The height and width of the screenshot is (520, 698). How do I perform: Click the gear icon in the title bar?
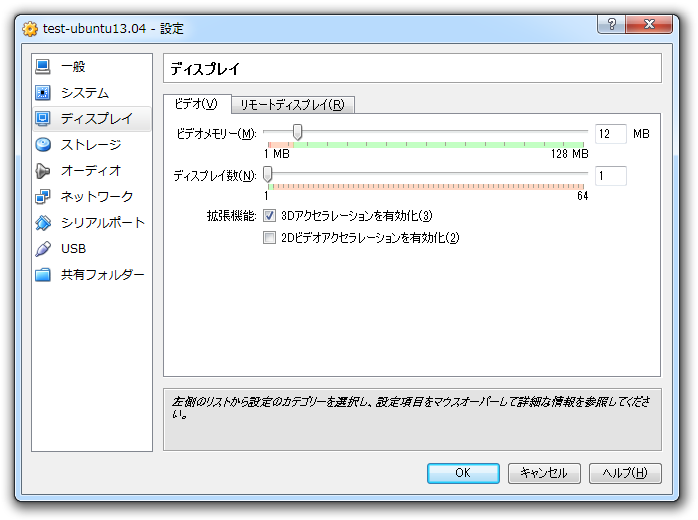30,29
